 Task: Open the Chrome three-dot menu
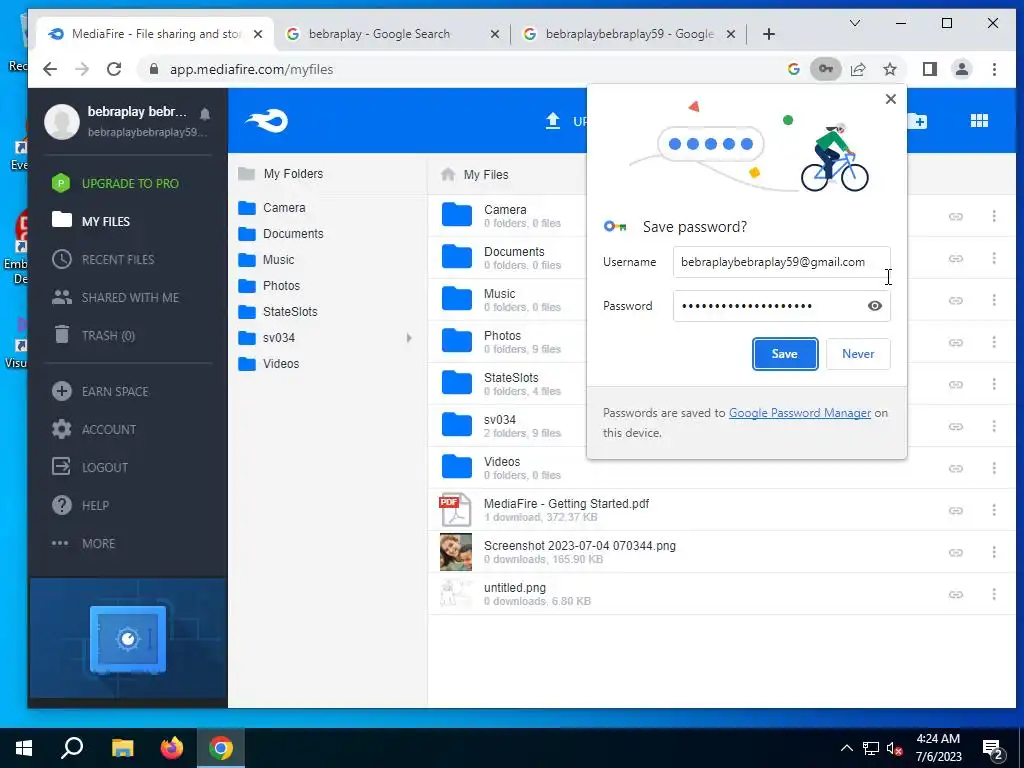994,69
